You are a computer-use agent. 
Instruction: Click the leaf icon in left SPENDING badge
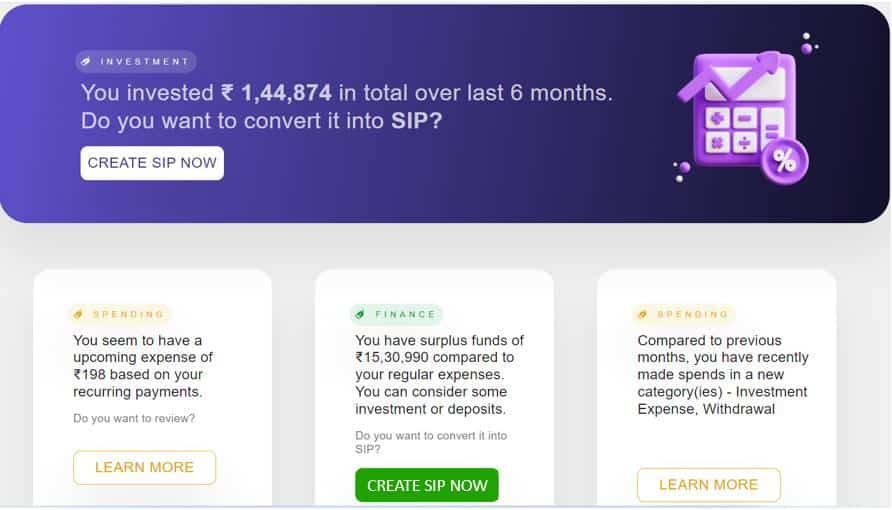[78, 314]
